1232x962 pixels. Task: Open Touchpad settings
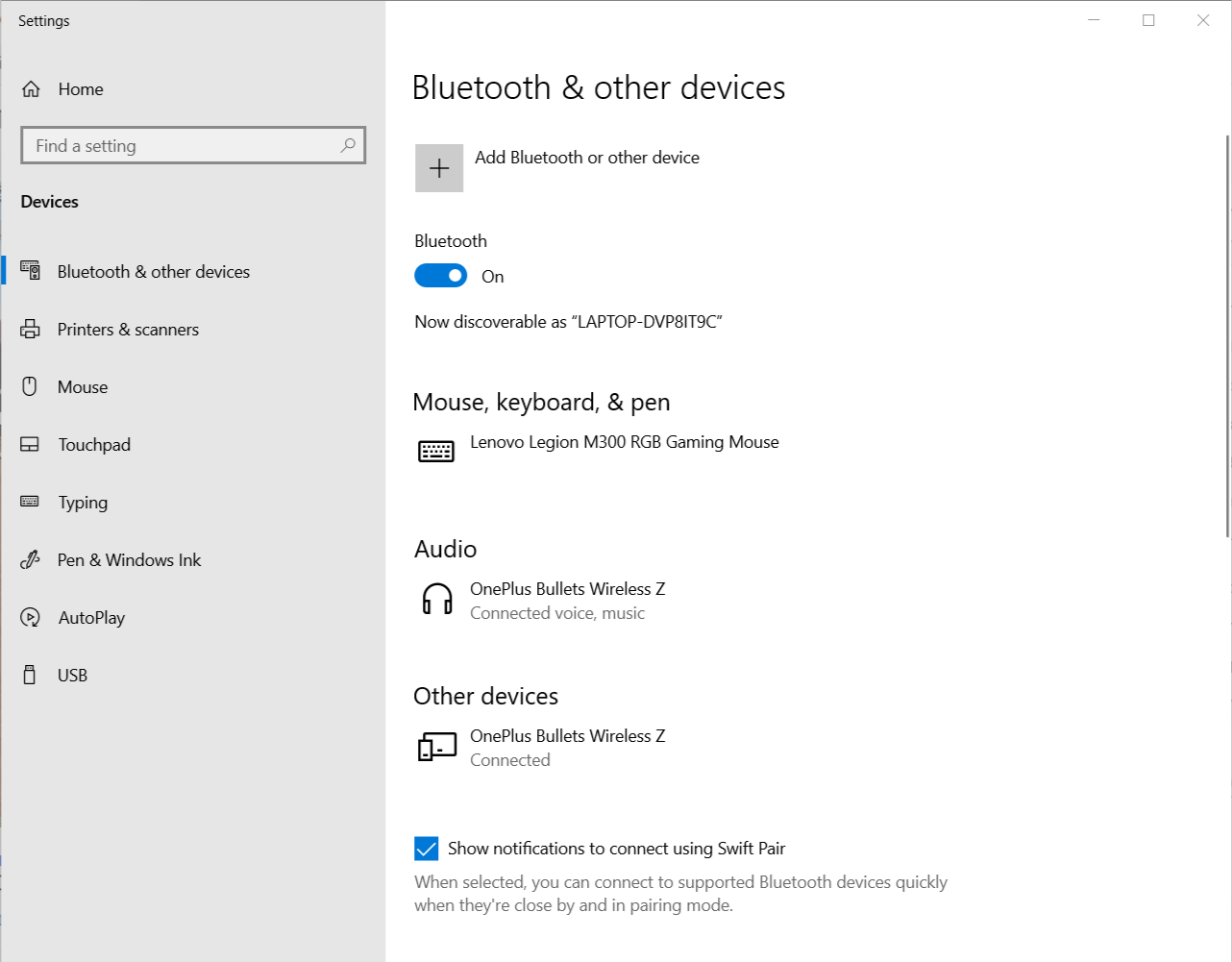click(x=94, y=444)
